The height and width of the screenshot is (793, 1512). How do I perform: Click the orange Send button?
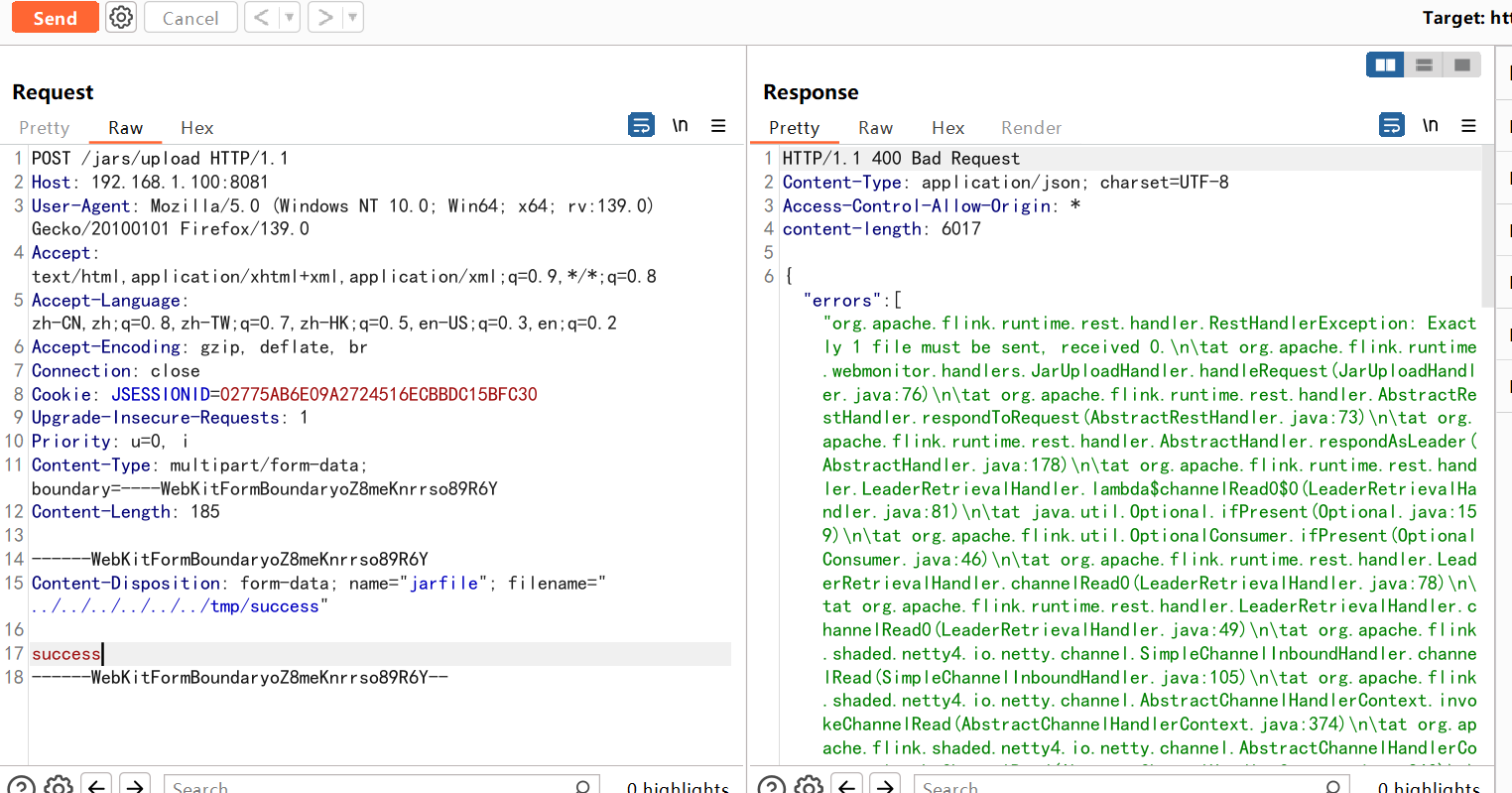tap(55, 18)
